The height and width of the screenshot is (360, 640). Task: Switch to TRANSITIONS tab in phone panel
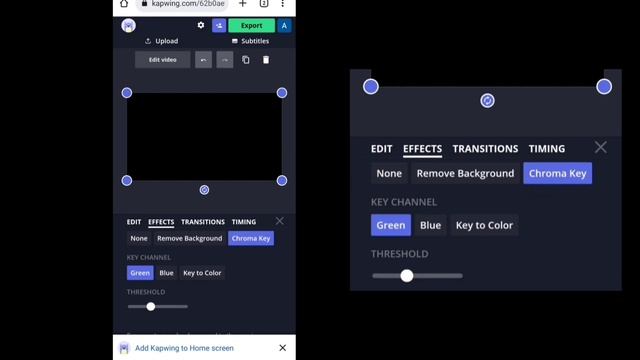tap(203, 222)
